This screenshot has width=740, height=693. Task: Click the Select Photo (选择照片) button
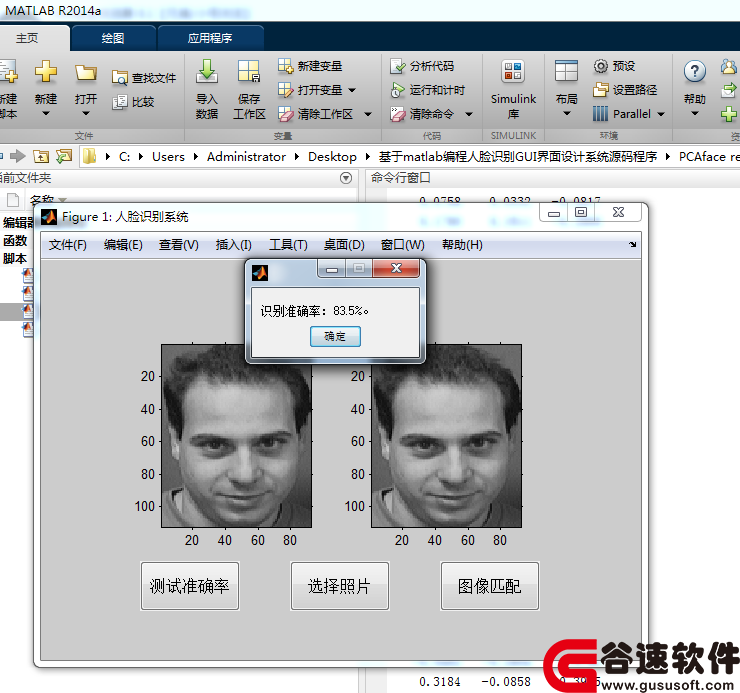pyautogui.click(x=340, y=586)
